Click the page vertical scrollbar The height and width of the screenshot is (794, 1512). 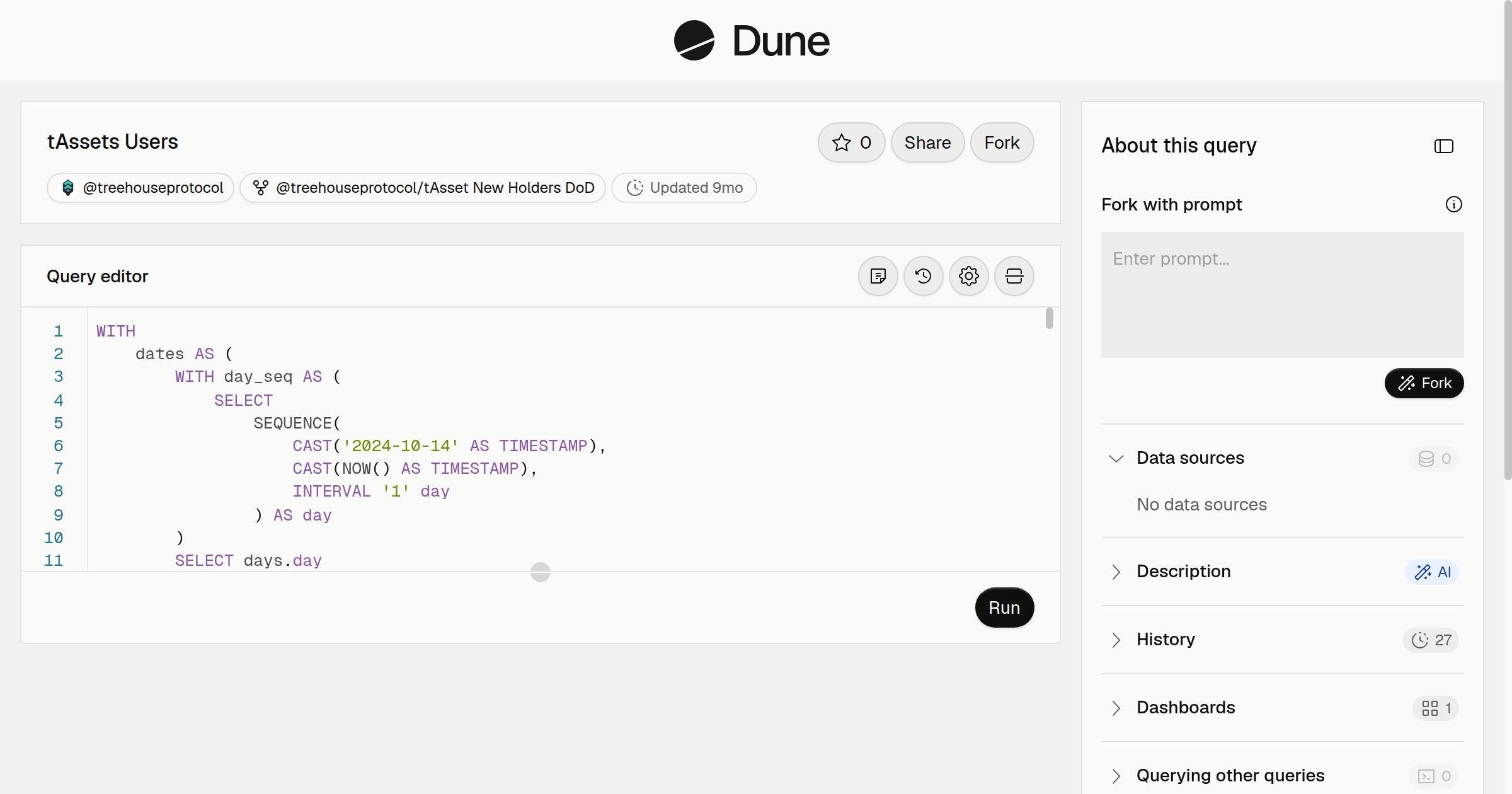[1508, 239]
